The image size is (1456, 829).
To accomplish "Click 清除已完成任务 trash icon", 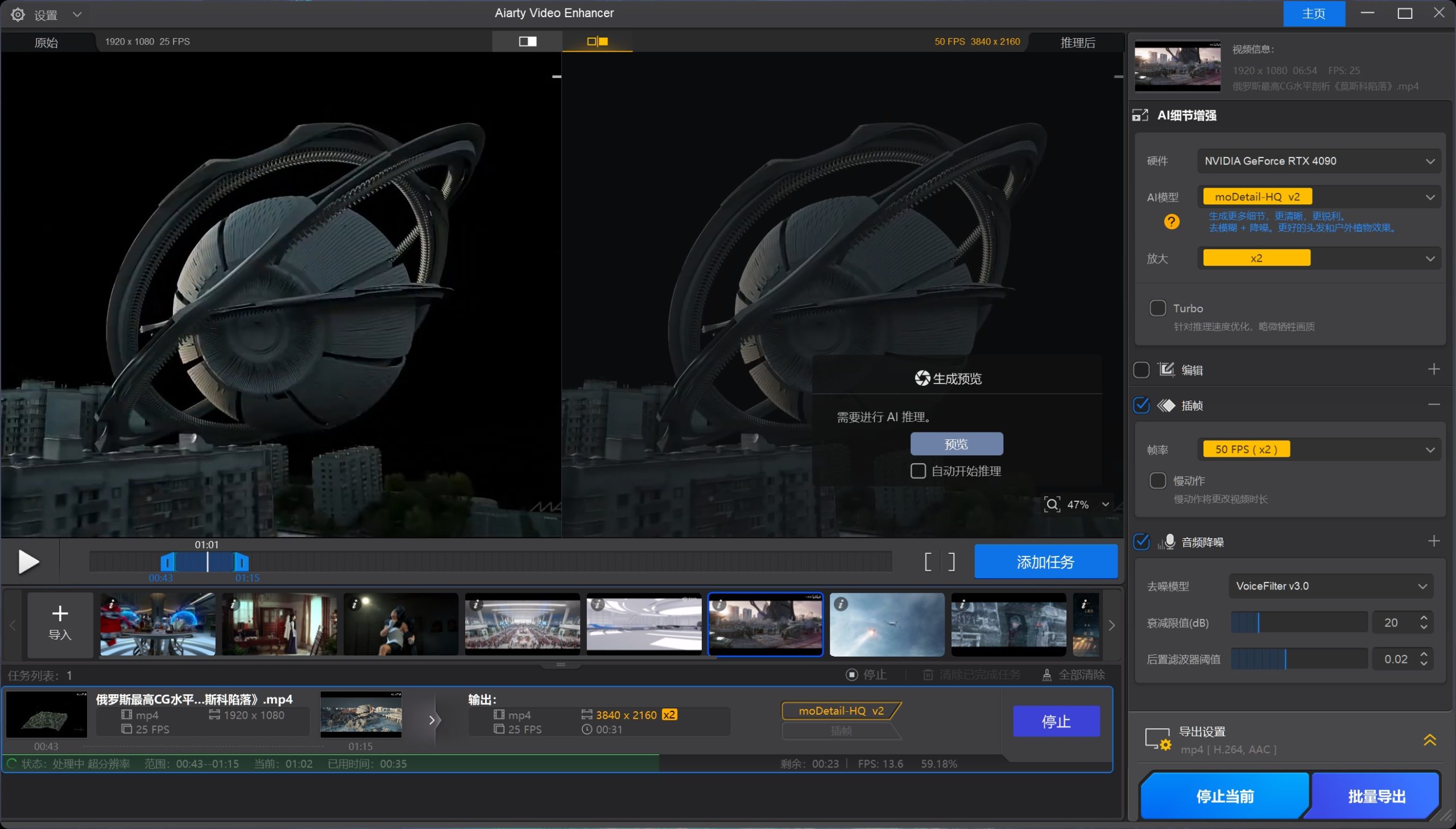I will (928, 675).
